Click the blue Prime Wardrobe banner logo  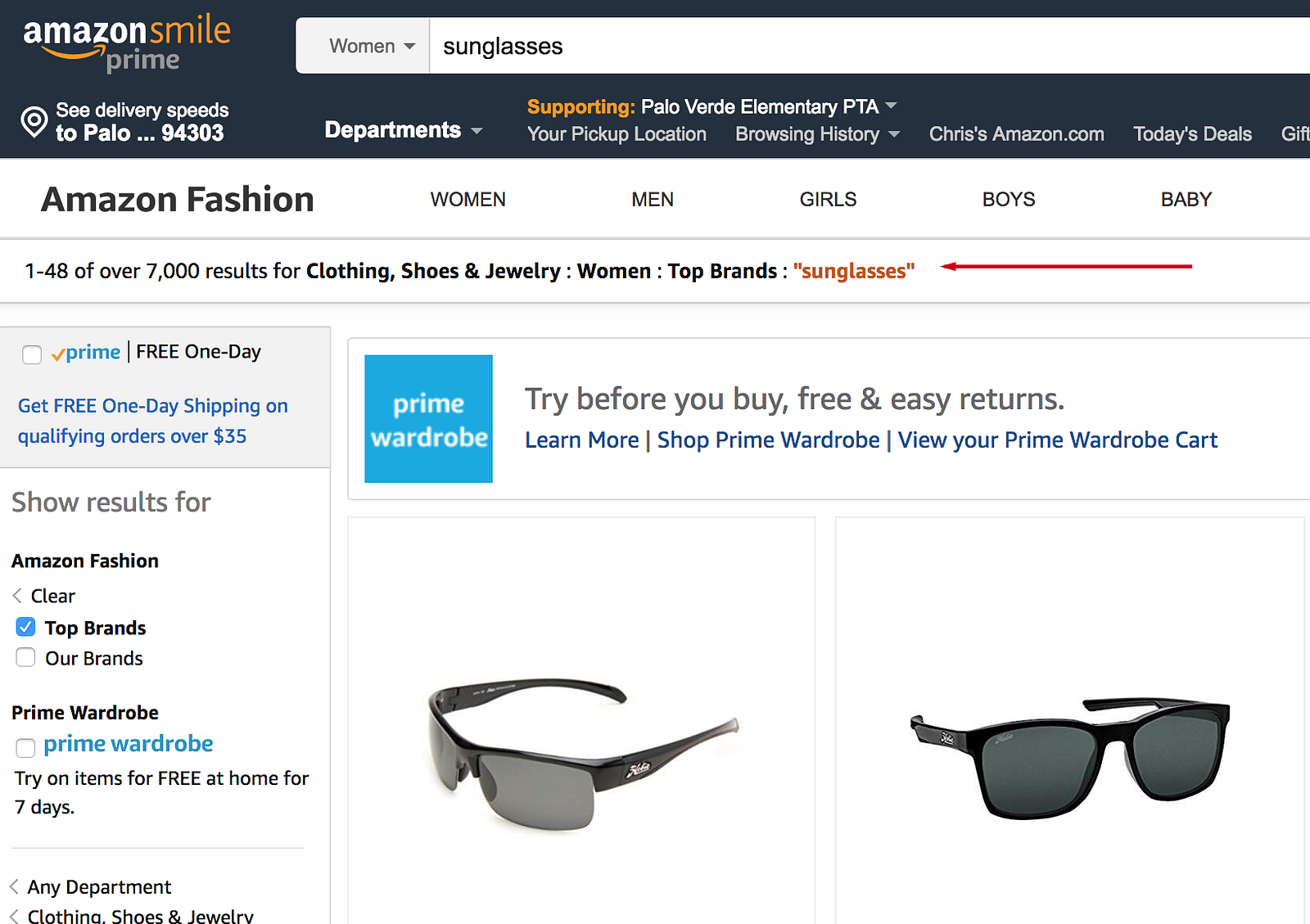click(428, 418)
